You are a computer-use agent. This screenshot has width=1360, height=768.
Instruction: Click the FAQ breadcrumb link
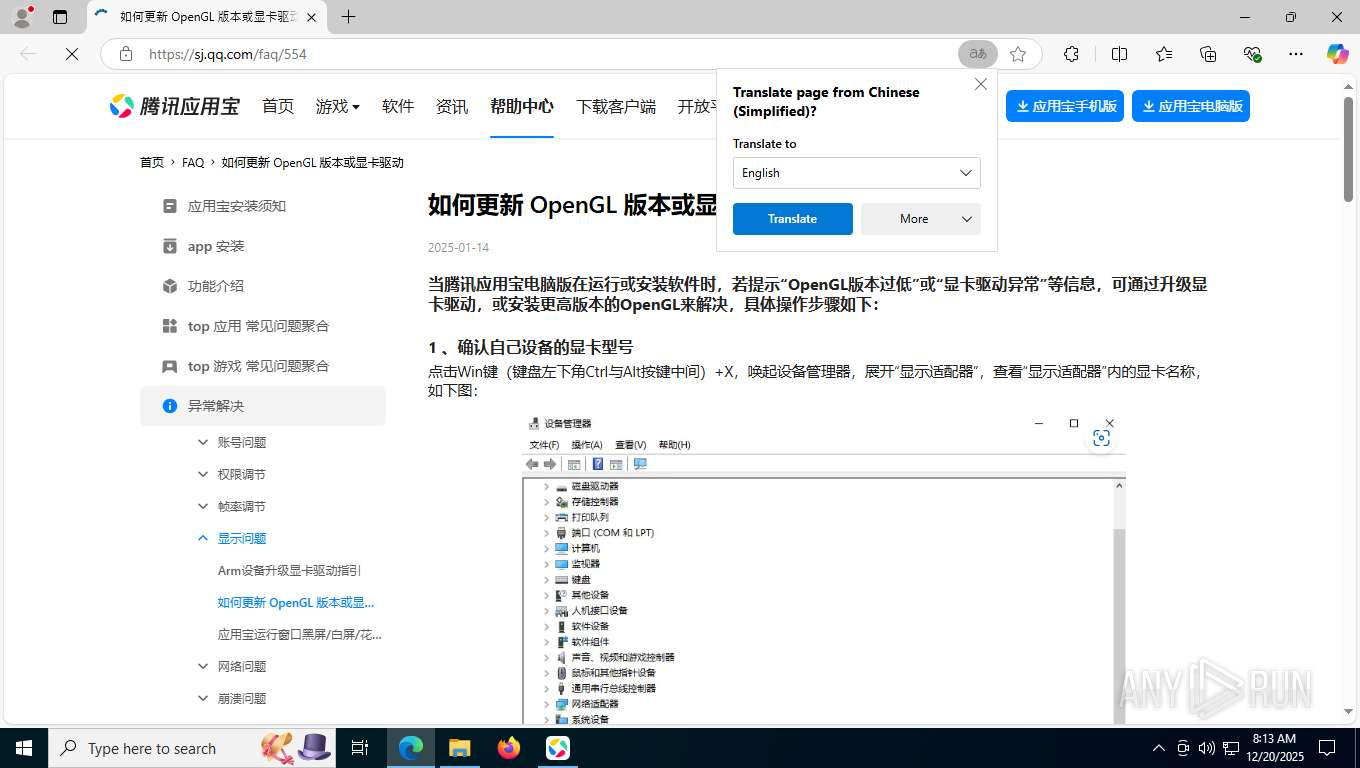pyautogui.click(x=193, y=162)
